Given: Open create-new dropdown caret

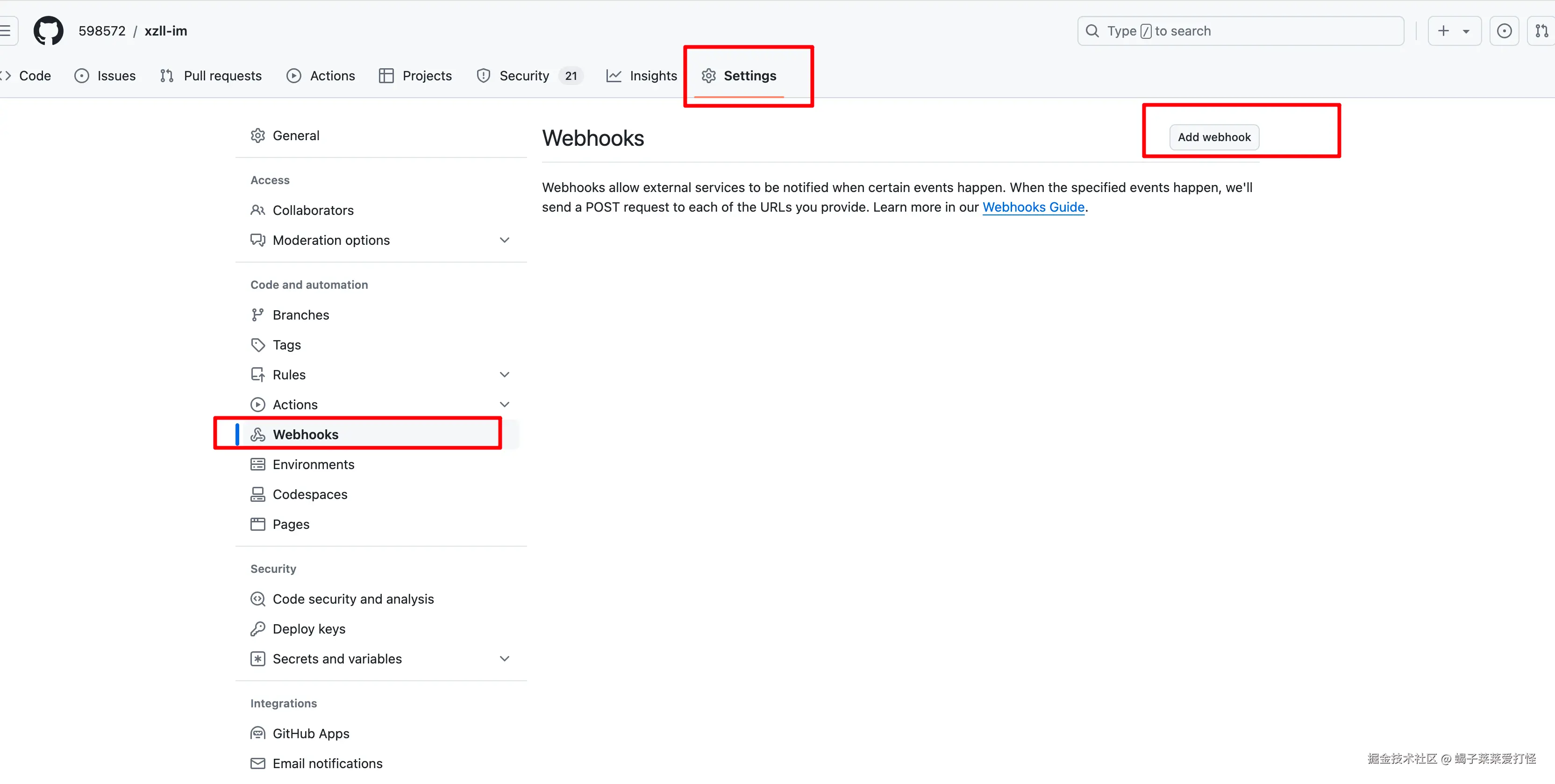Looking at the screenshot, I should tap(1466, 31).
